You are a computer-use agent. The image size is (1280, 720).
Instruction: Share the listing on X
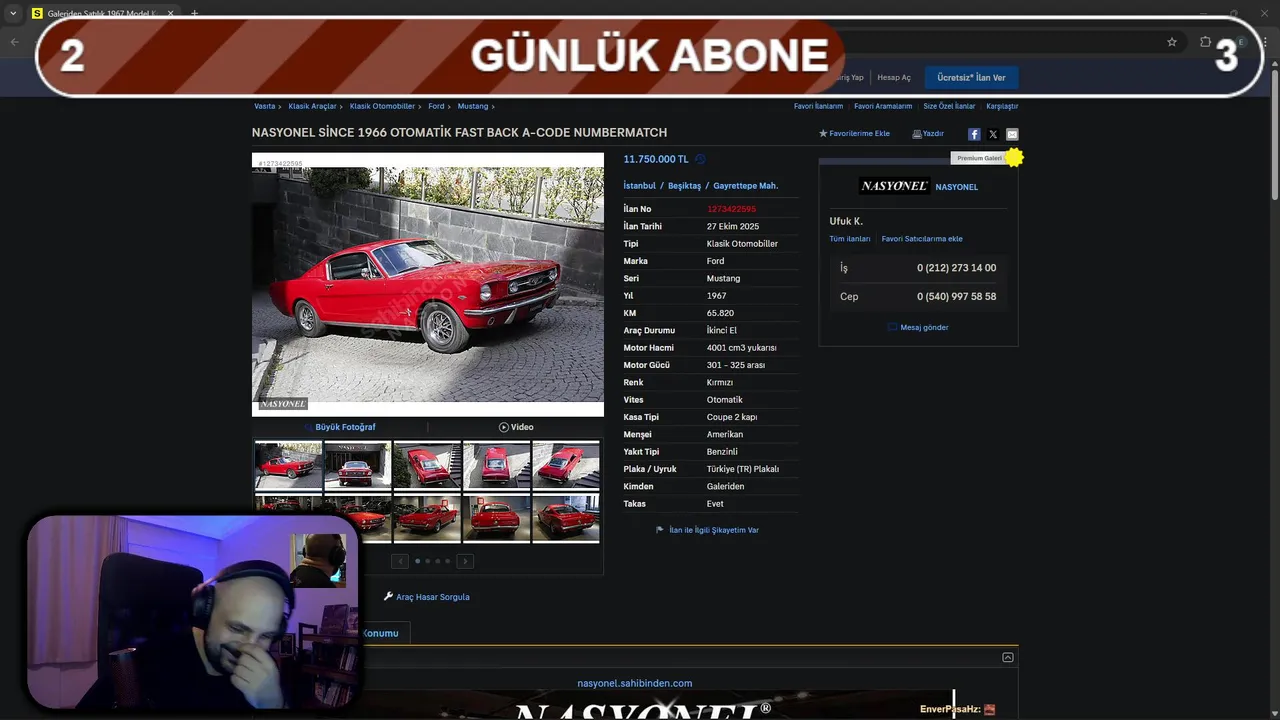click(x=993, y=134)
